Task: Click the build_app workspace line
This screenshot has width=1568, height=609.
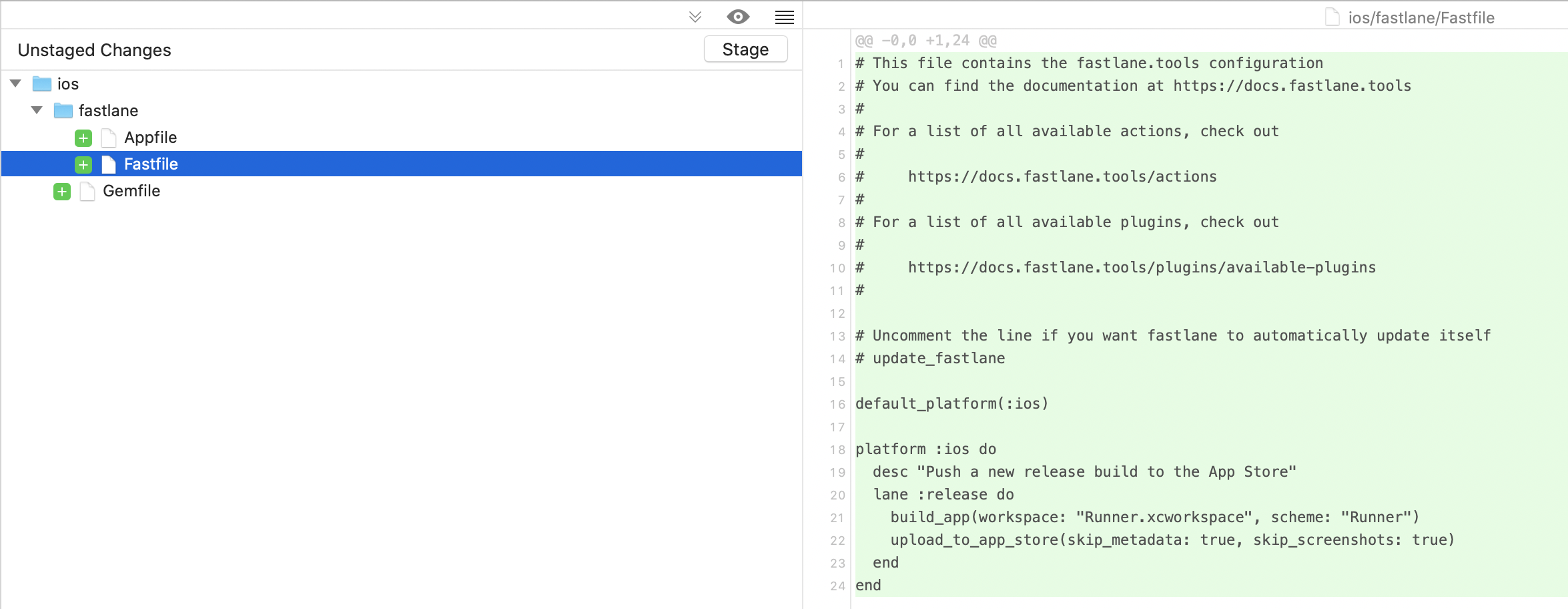Action: point(1155,518)
